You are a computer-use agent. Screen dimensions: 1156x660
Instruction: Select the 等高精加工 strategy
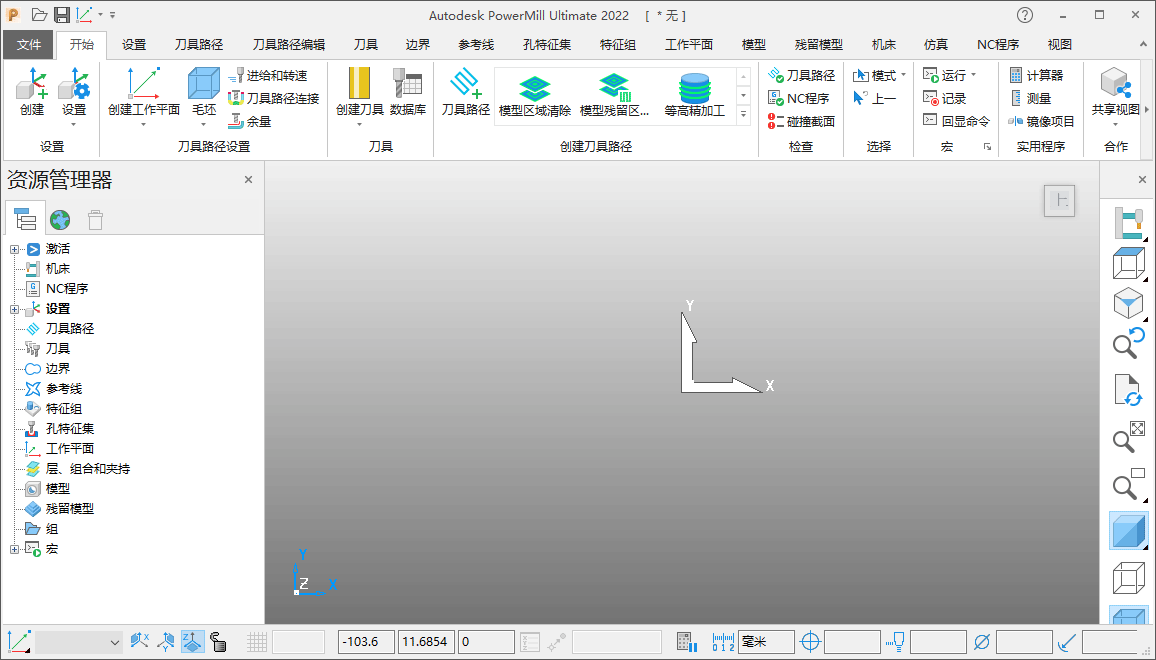[x=694, y=96]
